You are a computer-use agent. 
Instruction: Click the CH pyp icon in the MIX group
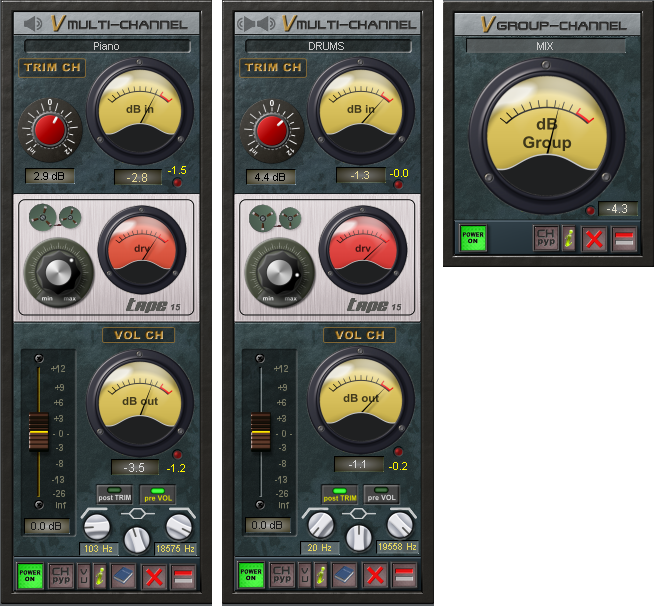pos(545,237)
